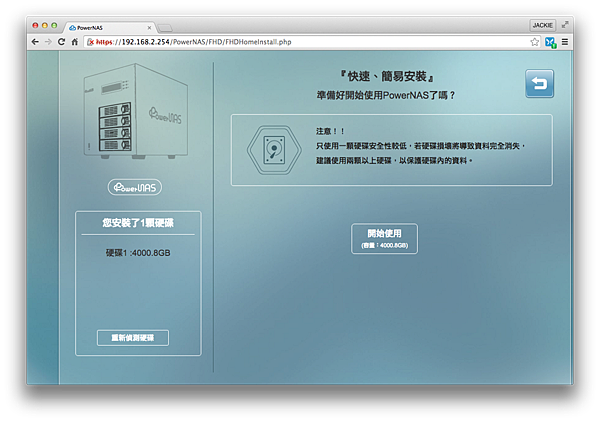Viewport: 600px width, 422px height.
Task: Enter fullscreen with expand arrows icon
Action: pyautogui.click(x=565, y=25)
